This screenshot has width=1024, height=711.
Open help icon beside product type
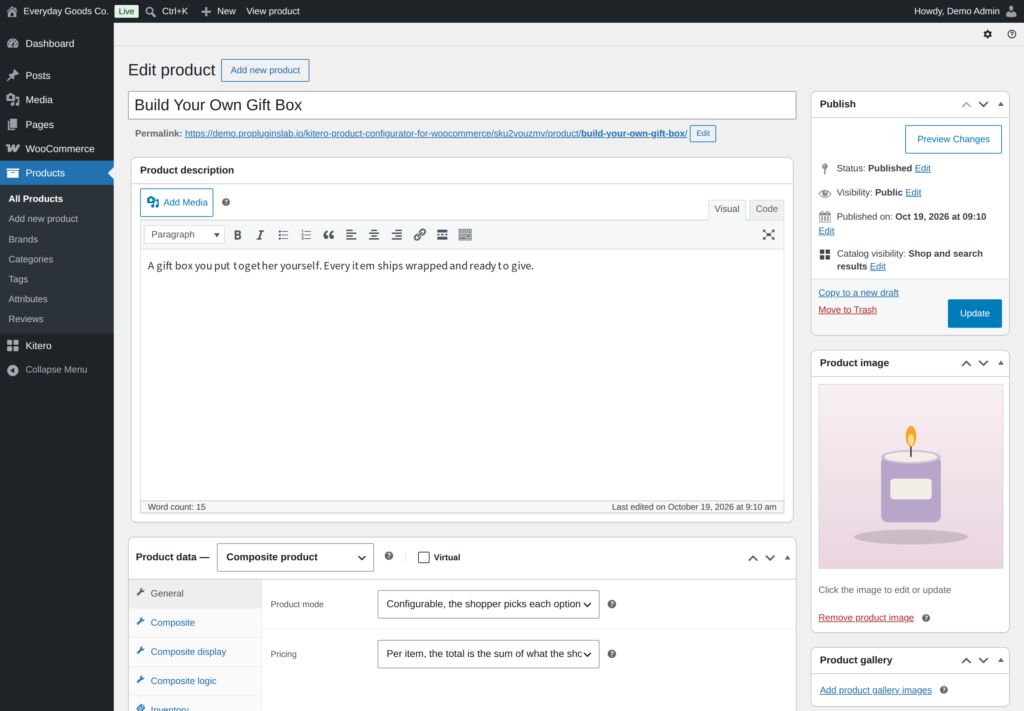coord(389,556)
